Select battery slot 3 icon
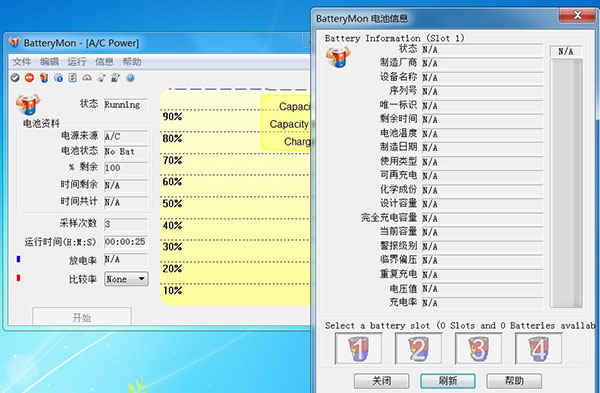This screenshot has height=393, width=600. point(478,348)
